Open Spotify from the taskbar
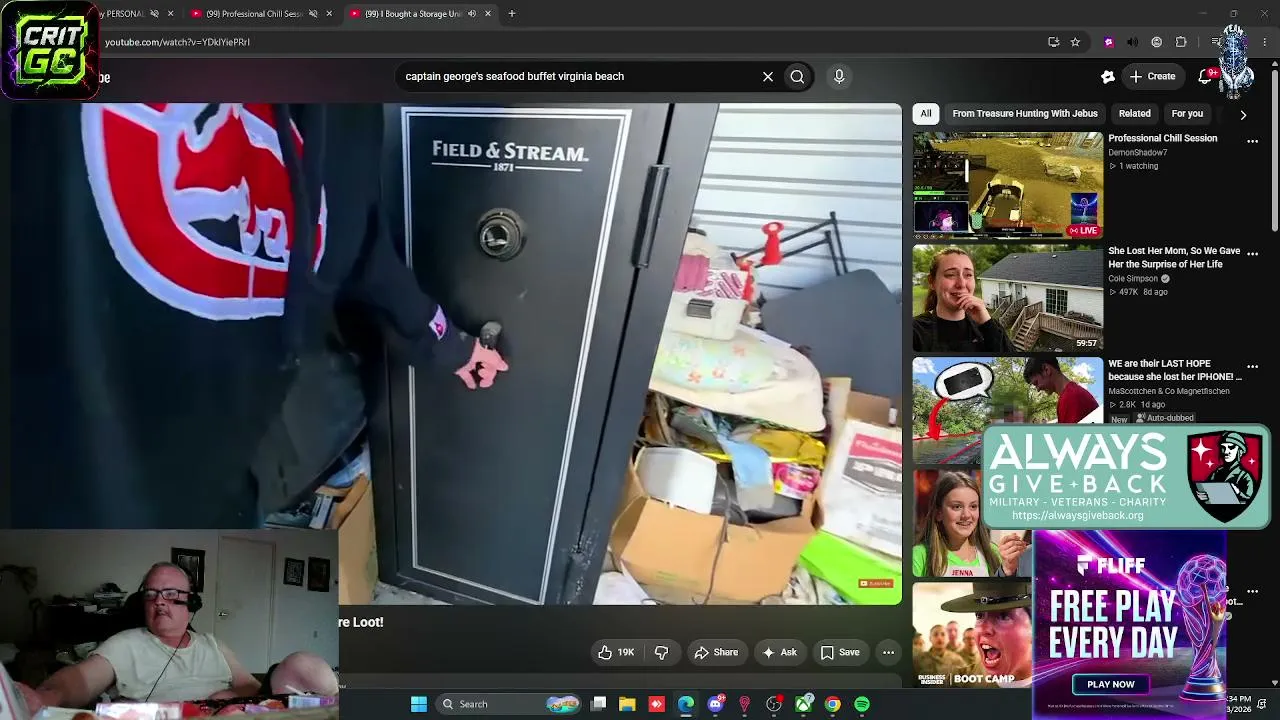Viewport: 1280px width, 720px height. (x=862, y=704)
